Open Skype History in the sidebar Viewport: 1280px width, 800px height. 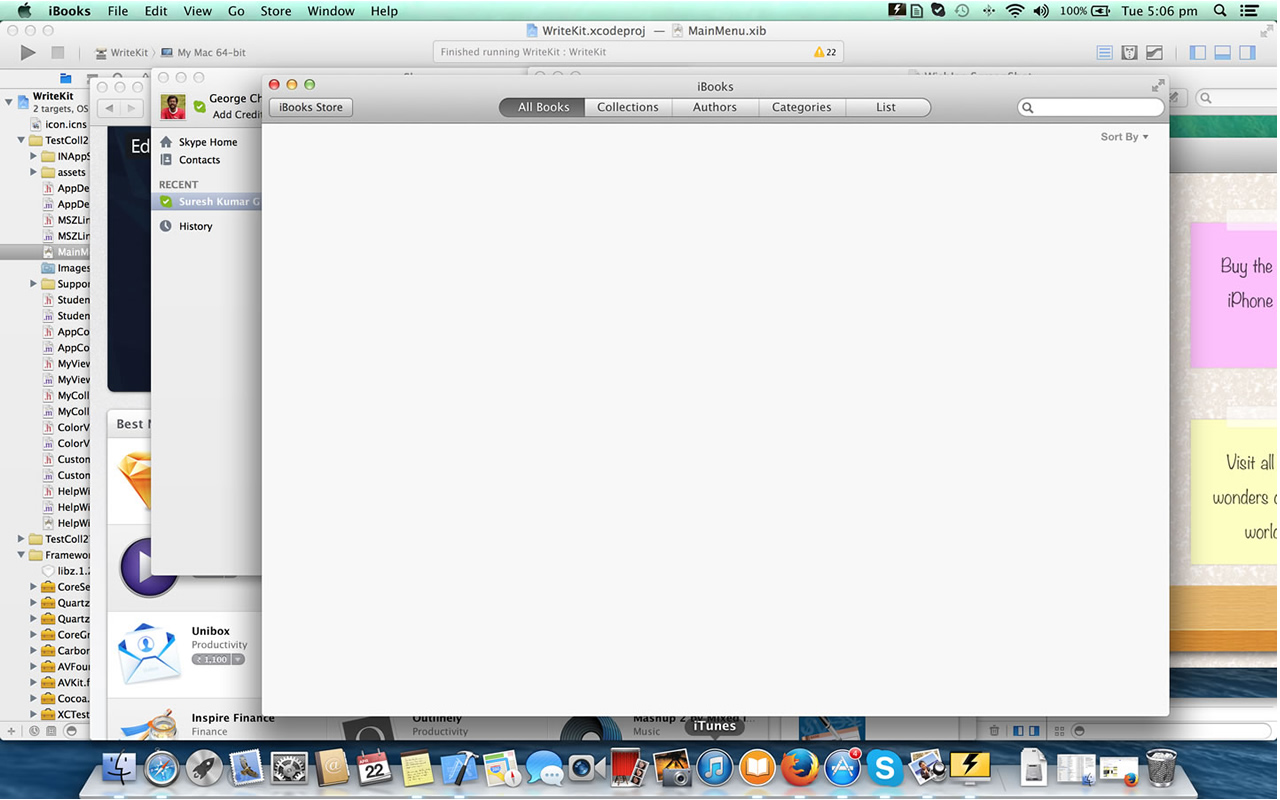click(195, 226)
